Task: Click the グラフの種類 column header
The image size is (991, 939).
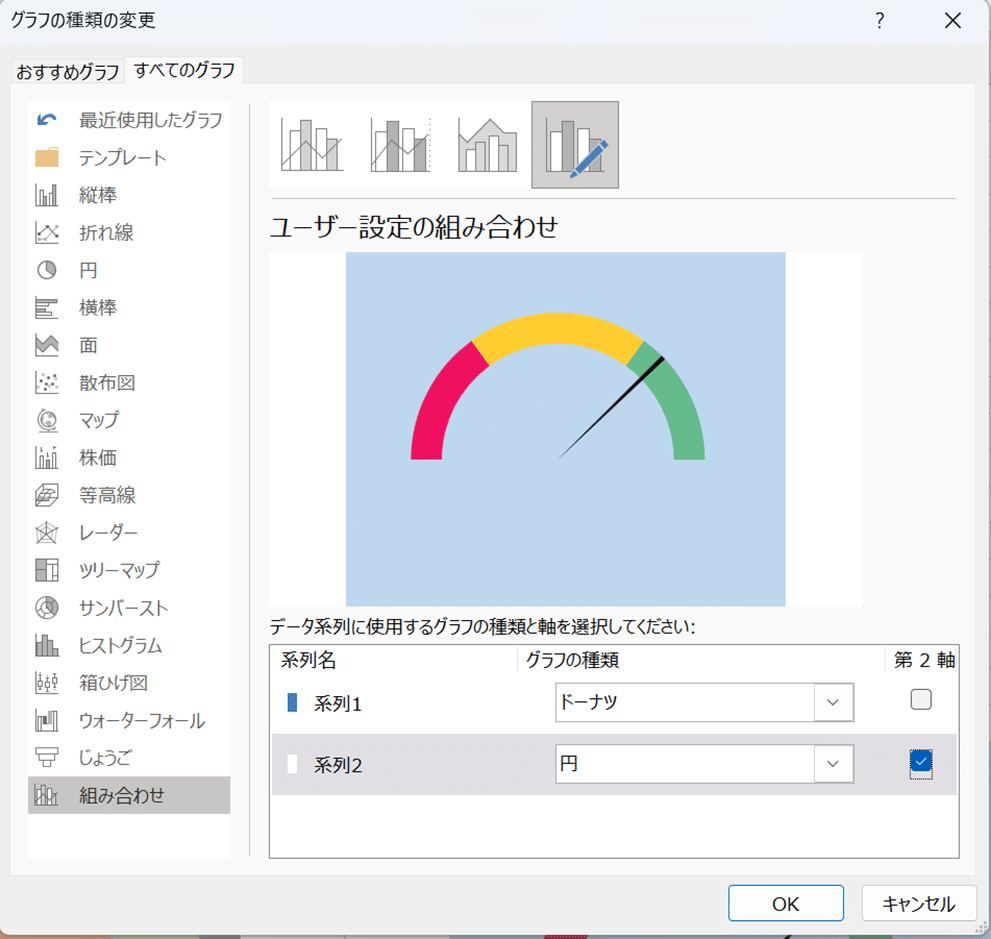Action: (x=572, y=660)
